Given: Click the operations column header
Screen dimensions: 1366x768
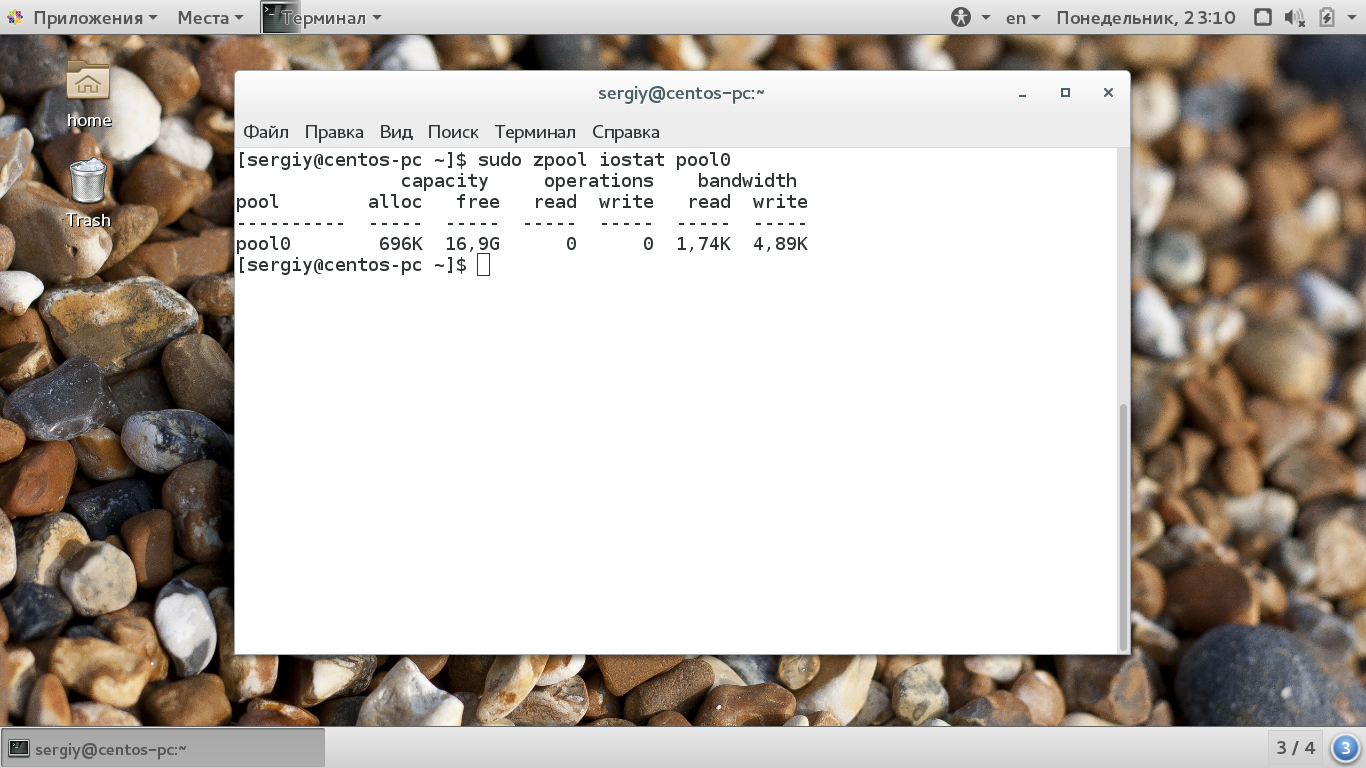Looking at the screenshot, I should click(598, 181).
